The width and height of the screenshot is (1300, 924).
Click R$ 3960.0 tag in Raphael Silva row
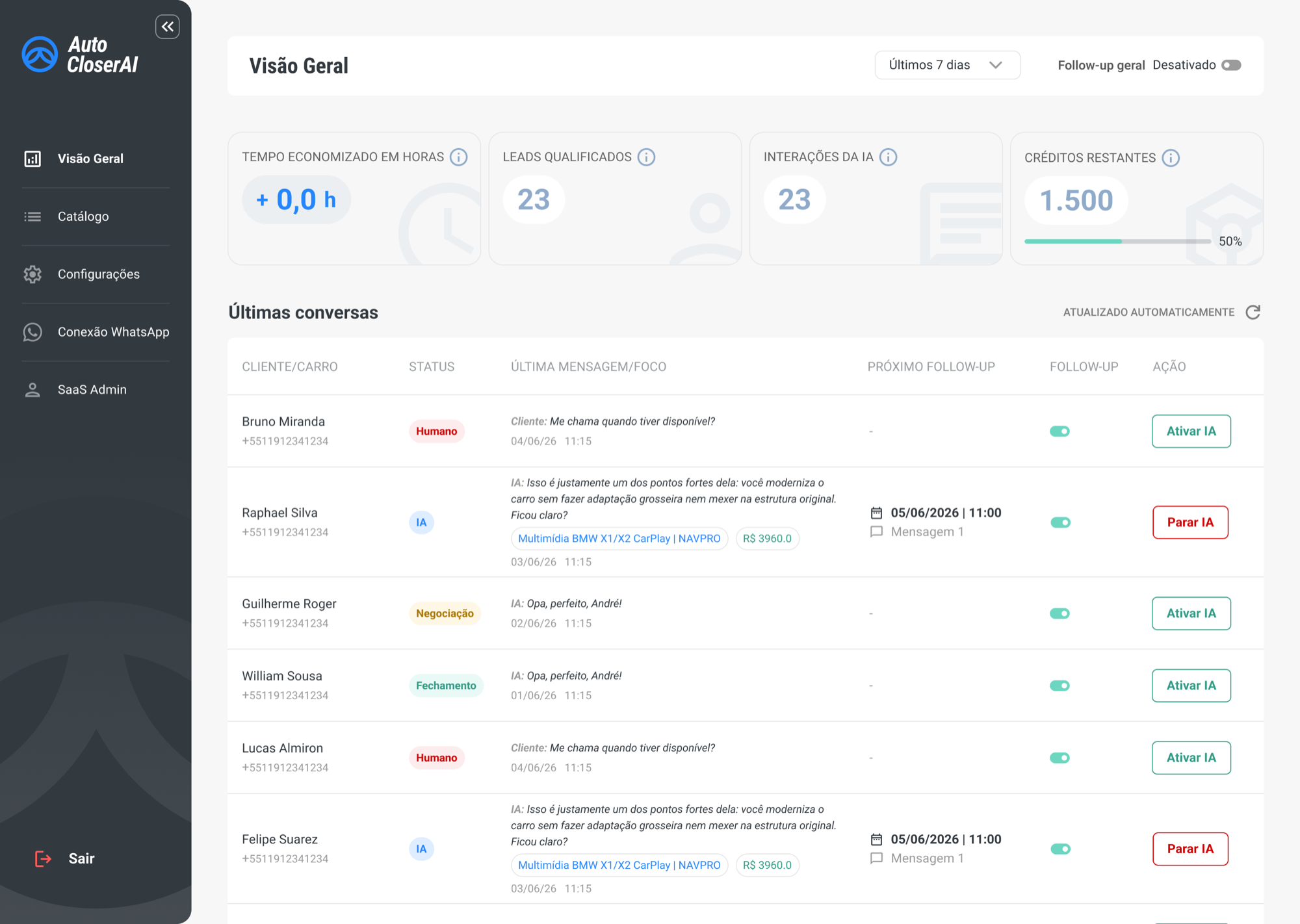click(x=767, y=539)
